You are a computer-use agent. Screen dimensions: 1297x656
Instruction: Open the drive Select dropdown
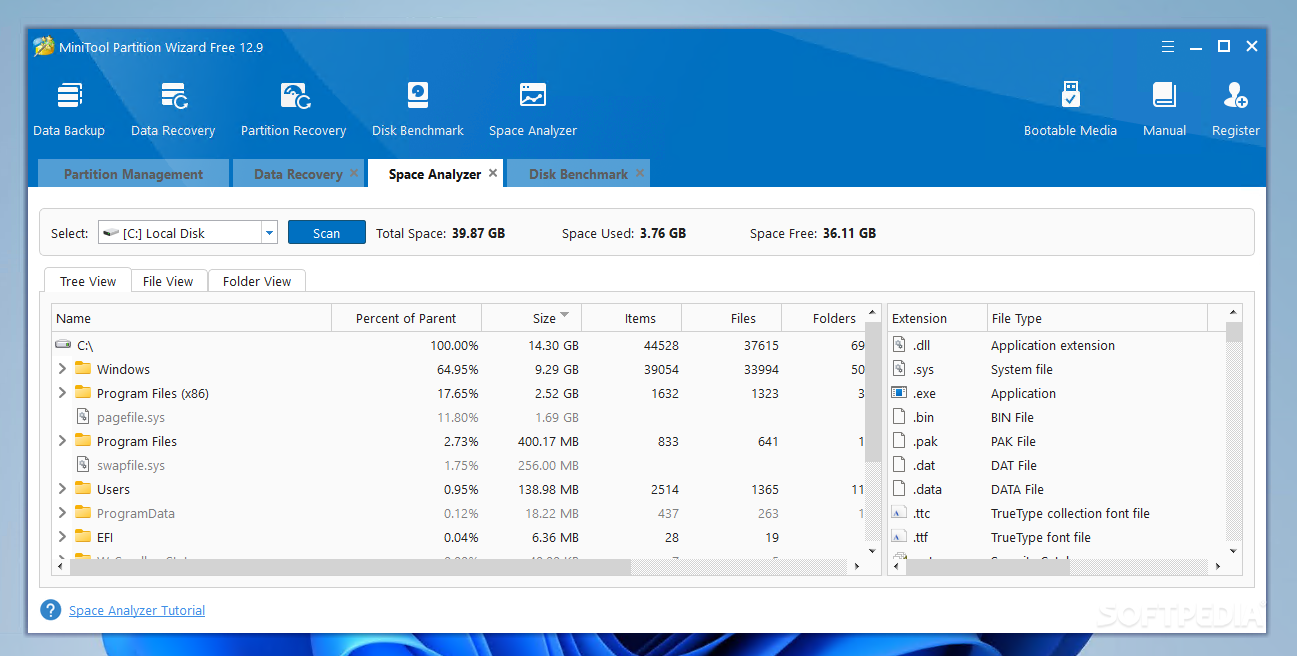click(x=269, y=233)
